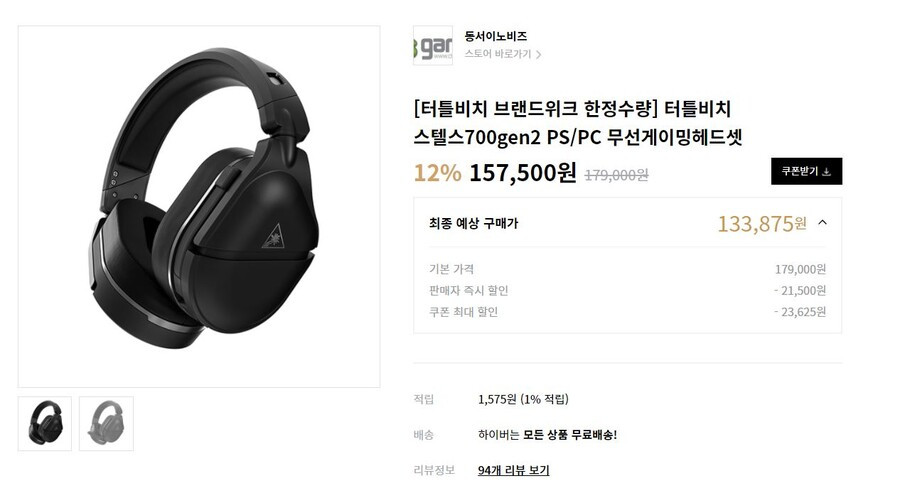Click the seller name 동서이노비즈

click(x=495, y=36)
